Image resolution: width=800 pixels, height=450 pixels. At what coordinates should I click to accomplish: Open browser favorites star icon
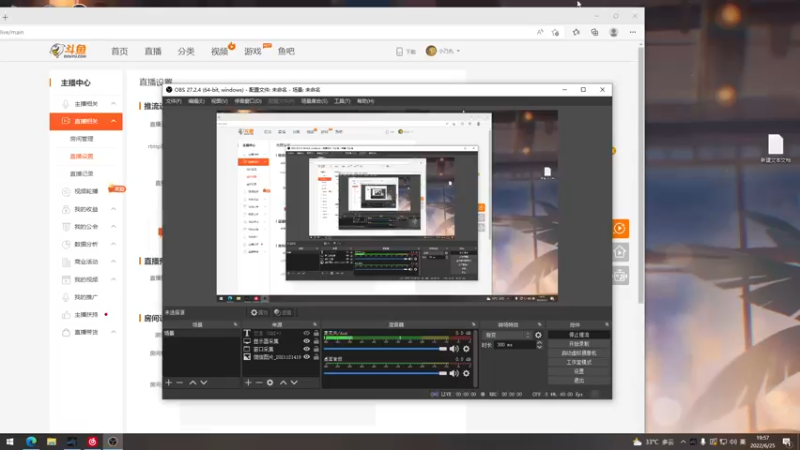[576, 32]
